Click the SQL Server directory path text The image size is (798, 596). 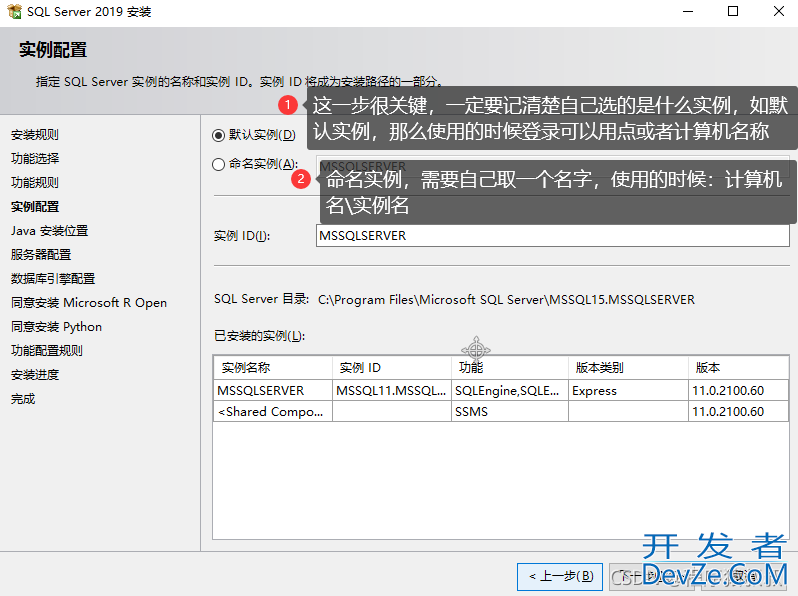506,300
